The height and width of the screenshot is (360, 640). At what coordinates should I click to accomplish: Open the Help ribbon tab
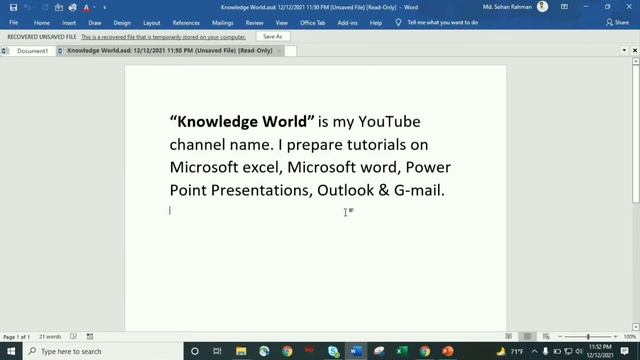coord(376,23)
